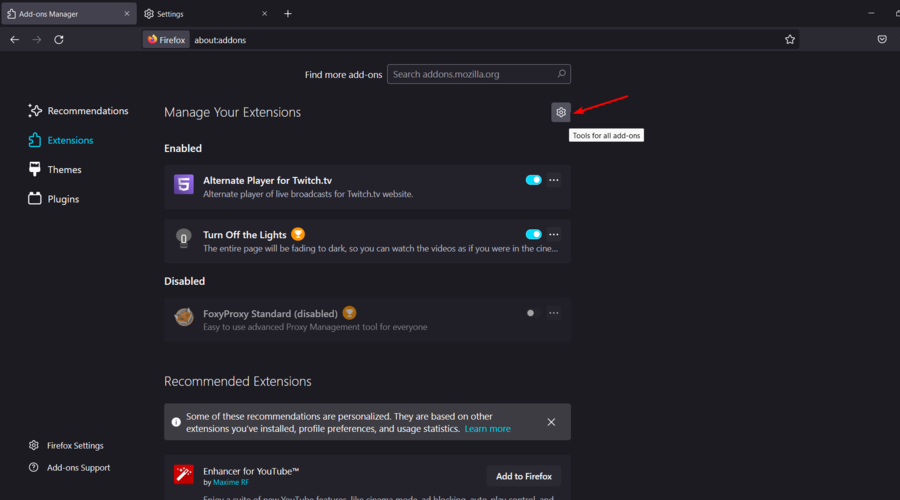Switch to the Add-ons Manager tab
This screenshot has height=500, width=900.
point(69,14)
